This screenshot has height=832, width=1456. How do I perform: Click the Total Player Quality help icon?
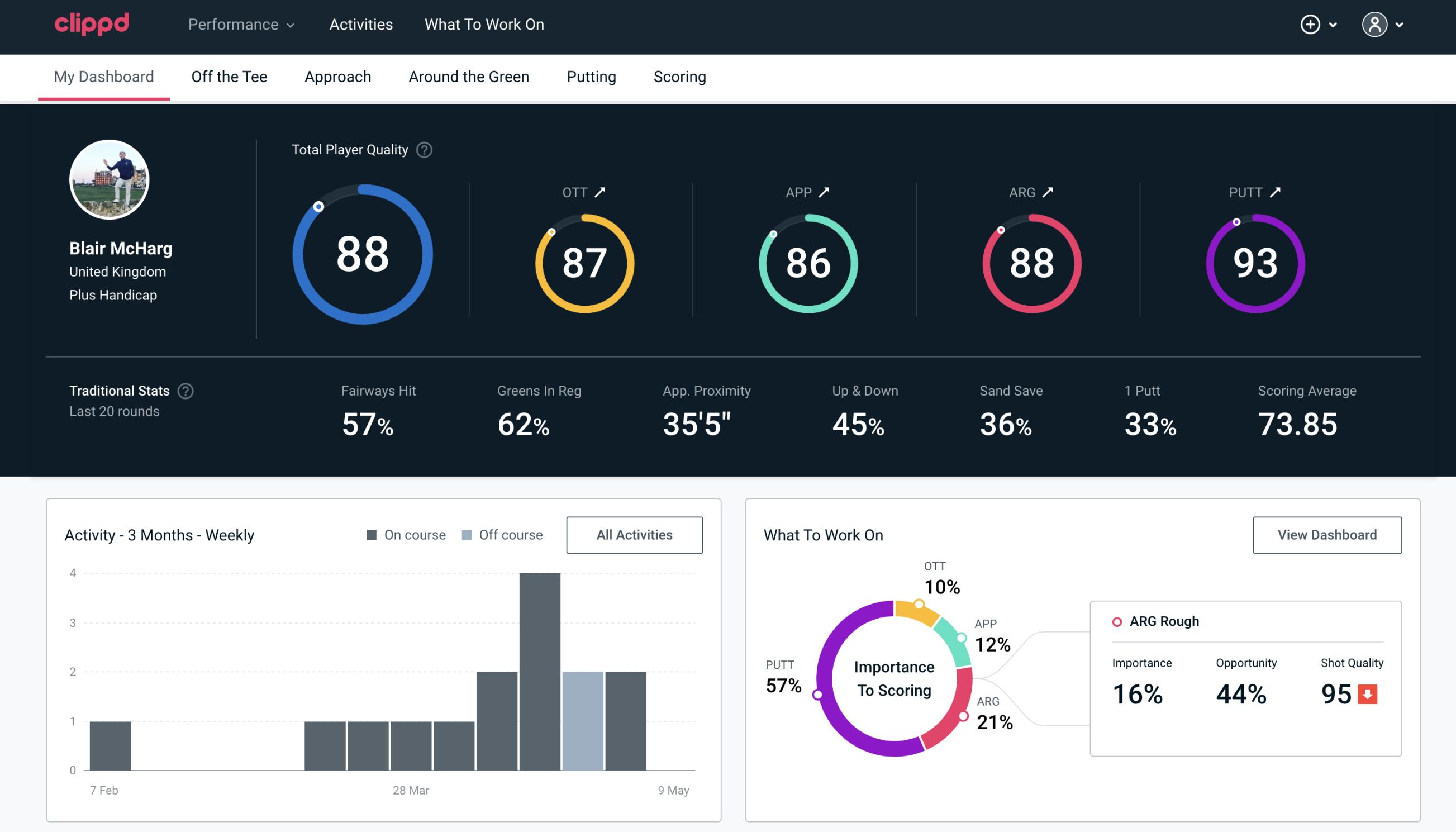coord(423,150)
